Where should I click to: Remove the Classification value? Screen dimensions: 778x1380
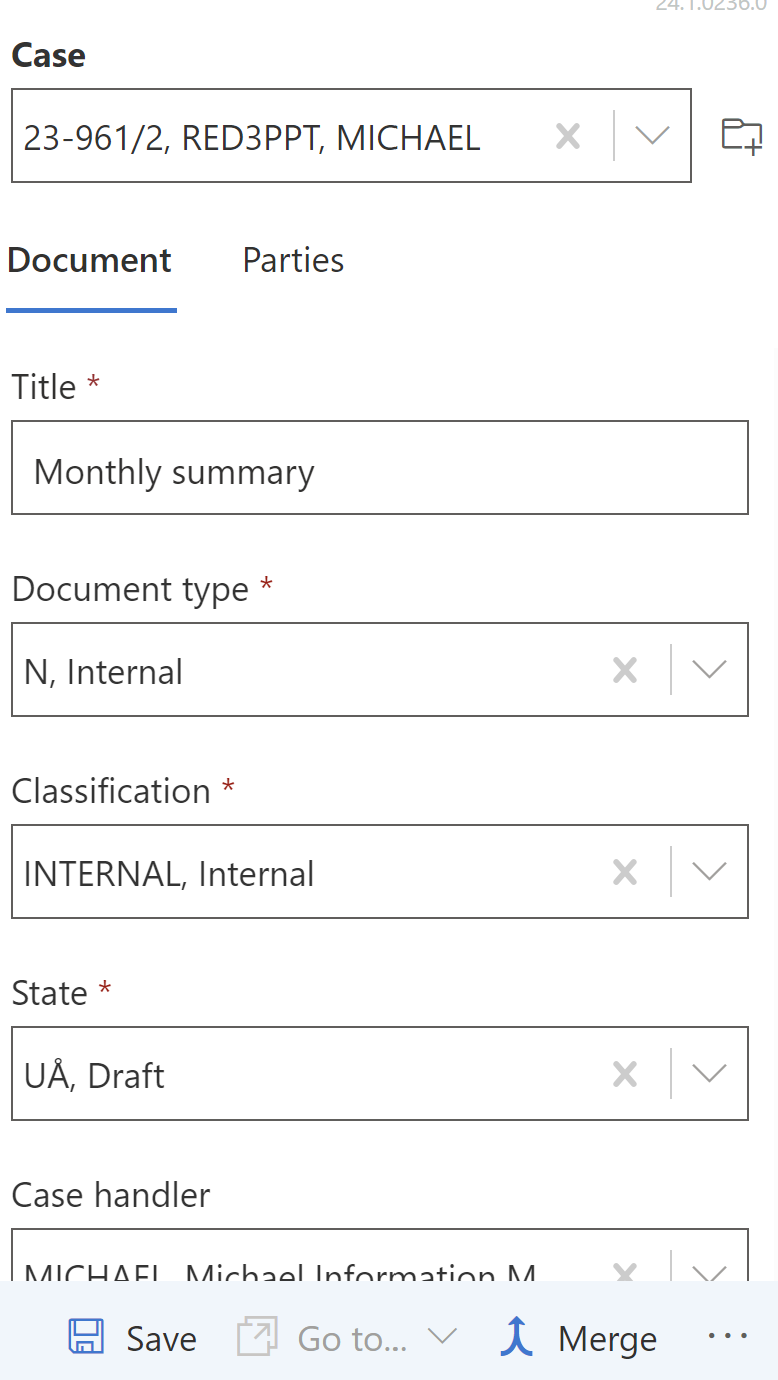[625, 872]
